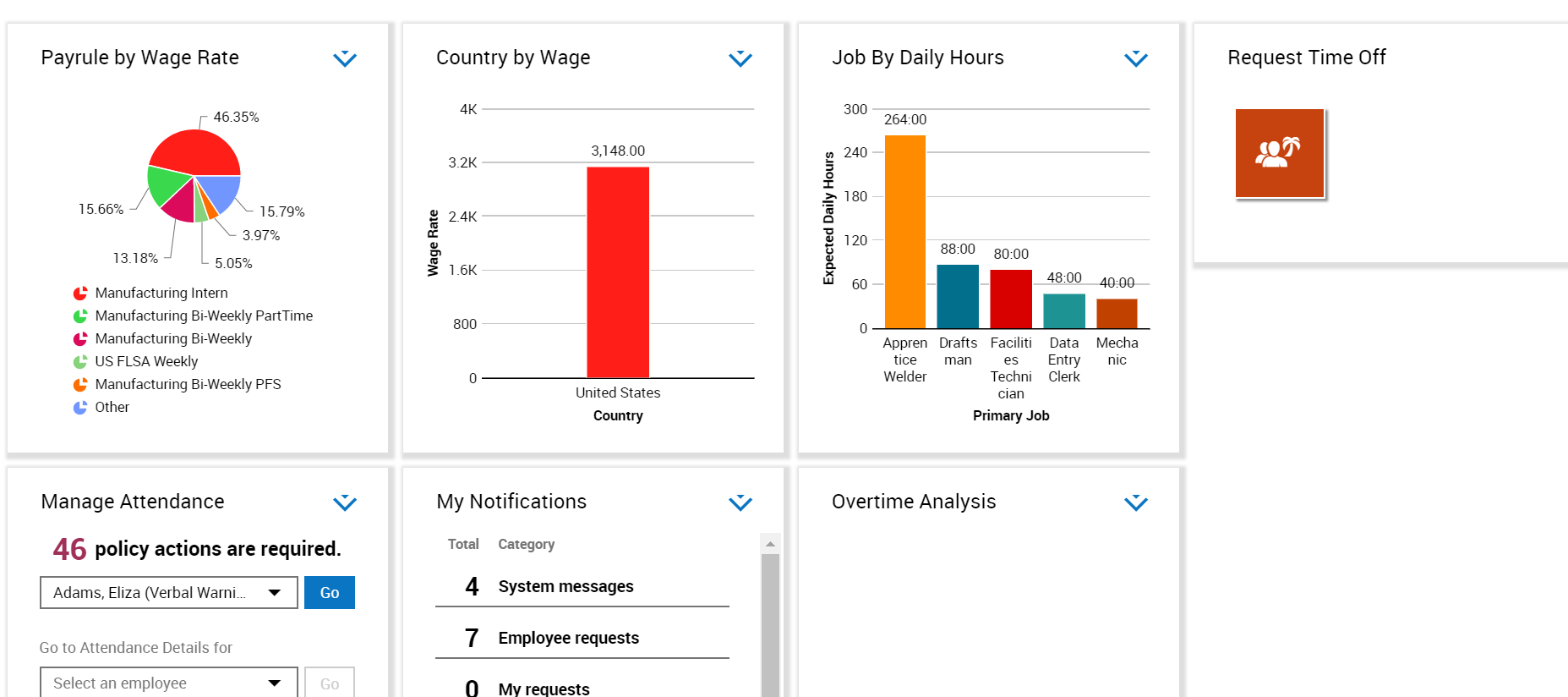
Task: Expand the Payrule by Wage Rate menu chevron
Action: pos(345,58)
